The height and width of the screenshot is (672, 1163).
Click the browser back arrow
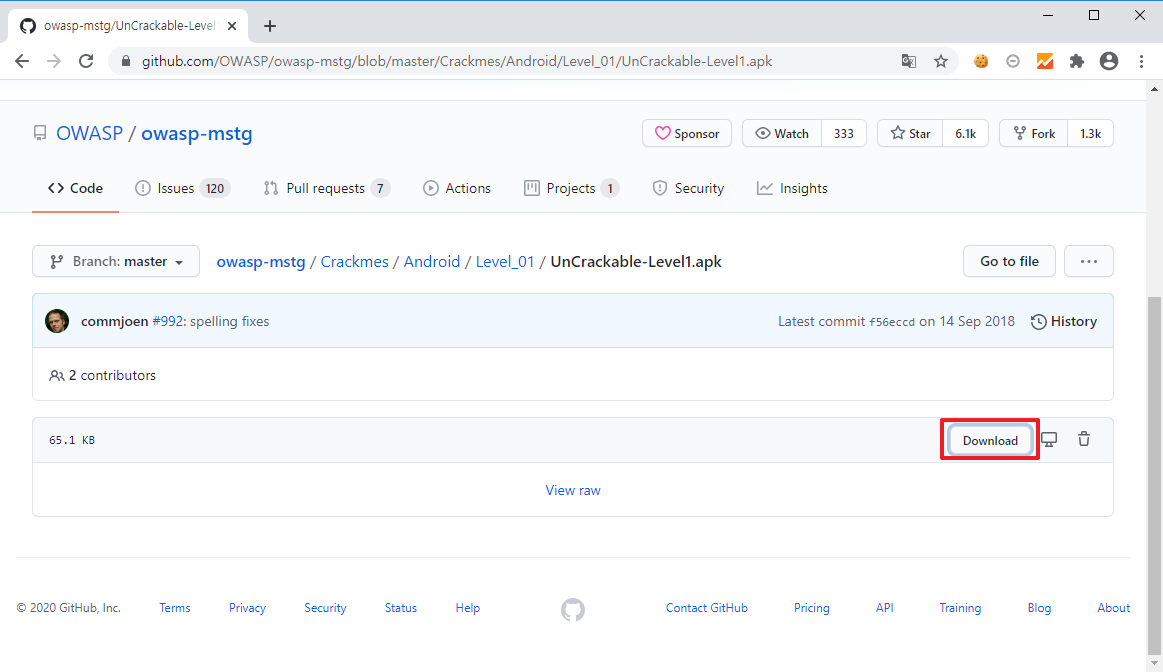(22, 62)
